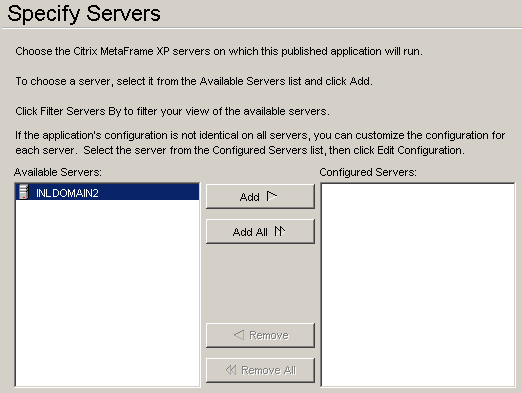
Task: Click the Add button
Action: pyautogui.click(x=260, y=197)
